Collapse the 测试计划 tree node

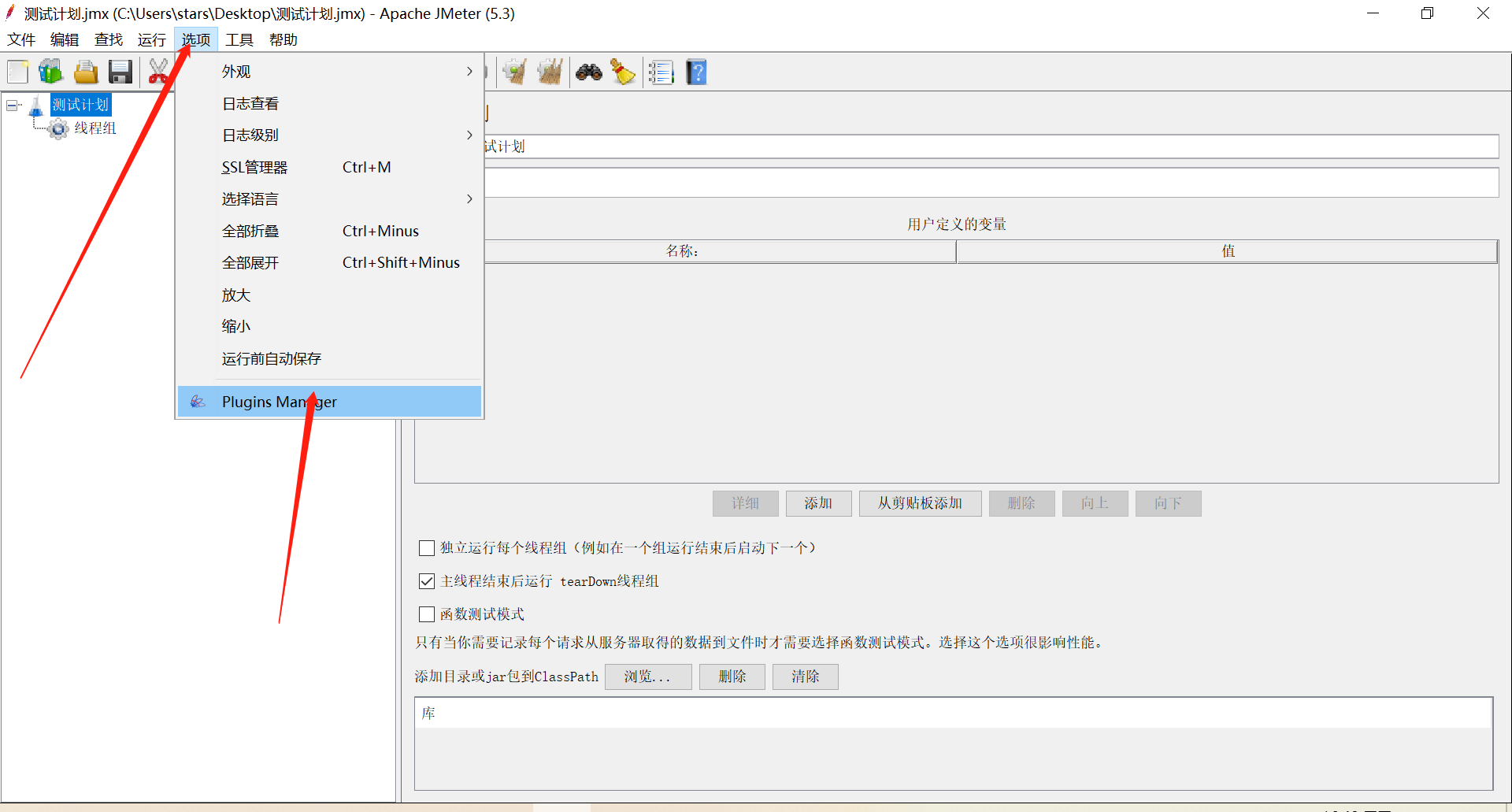pos(12,104)
